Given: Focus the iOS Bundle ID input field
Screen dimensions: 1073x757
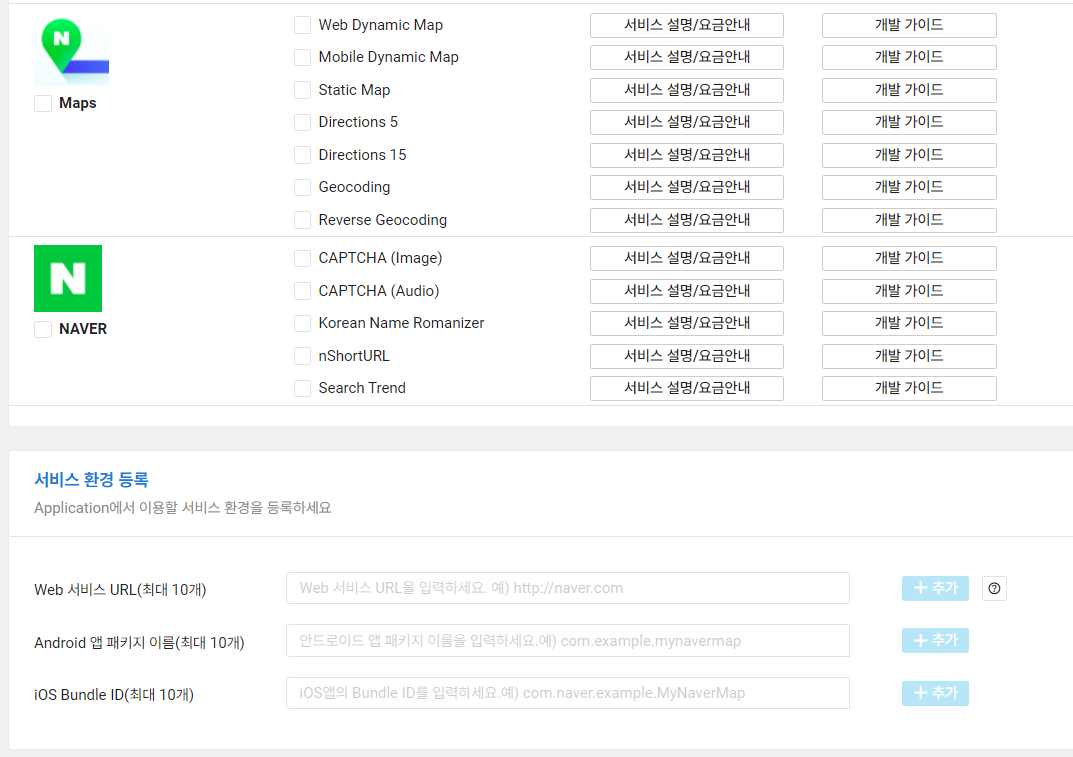Looking at the screenshot, I should (x=568, y=693).
